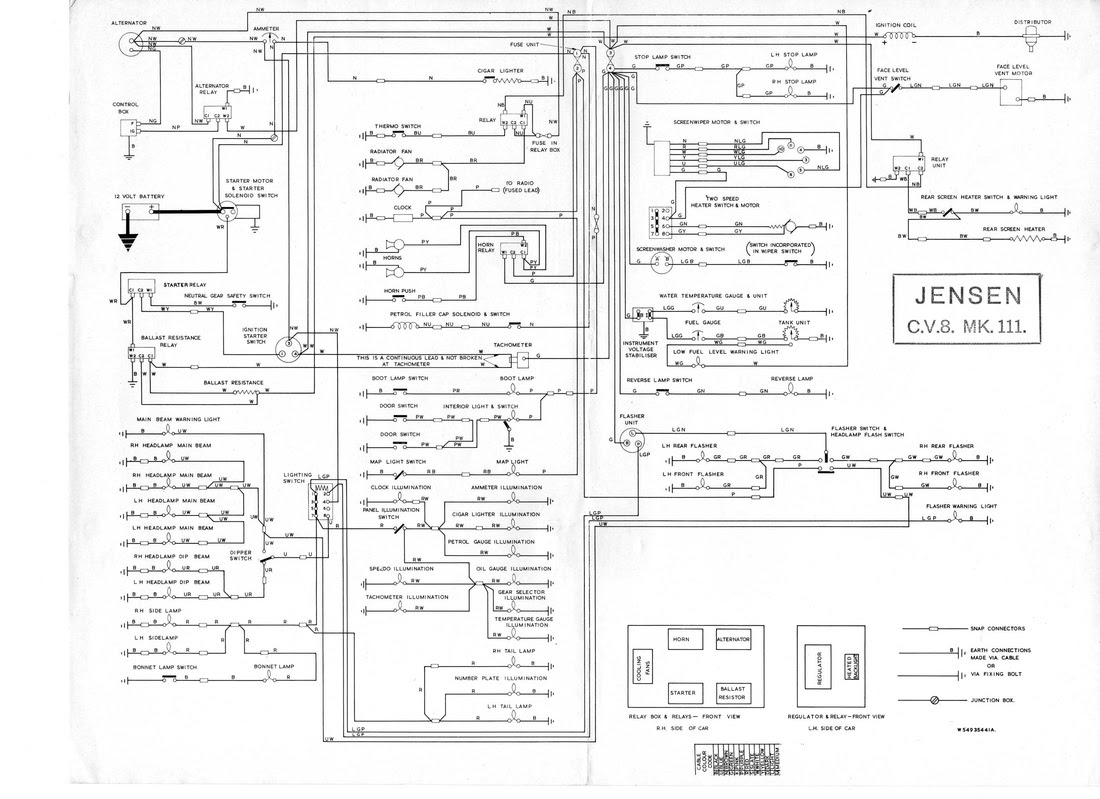Click the JENSEN C.V.8 MK.111 title box
This screenshot has height=799, width=1100.
coord(967,309)
